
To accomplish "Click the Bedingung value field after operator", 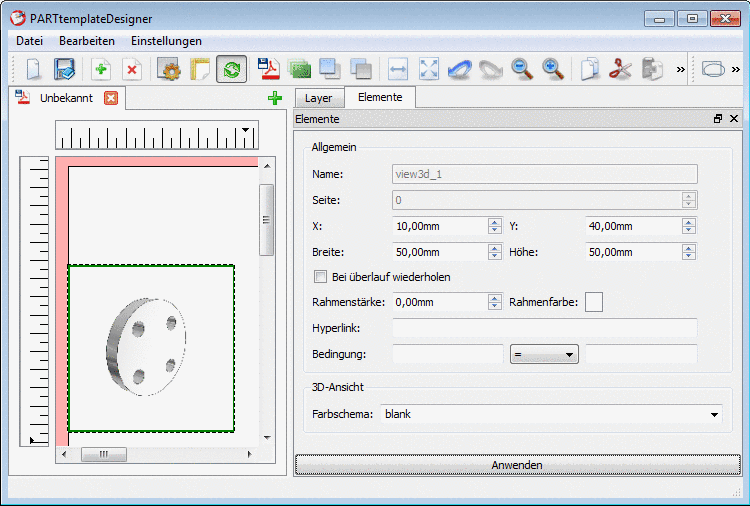I will (x=641, y=354).
